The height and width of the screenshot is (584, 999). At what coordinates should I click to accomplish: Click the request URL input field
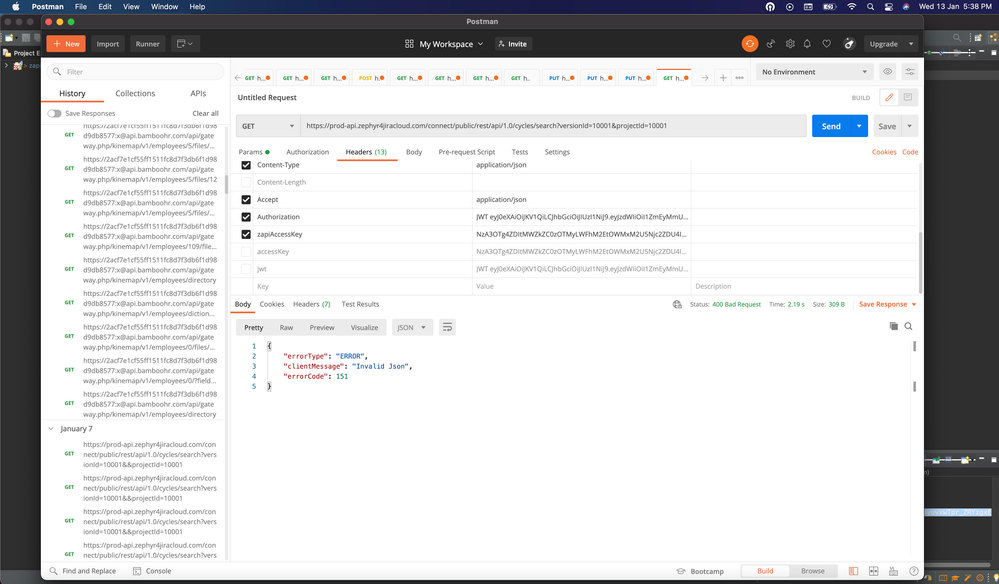(552, 126)
